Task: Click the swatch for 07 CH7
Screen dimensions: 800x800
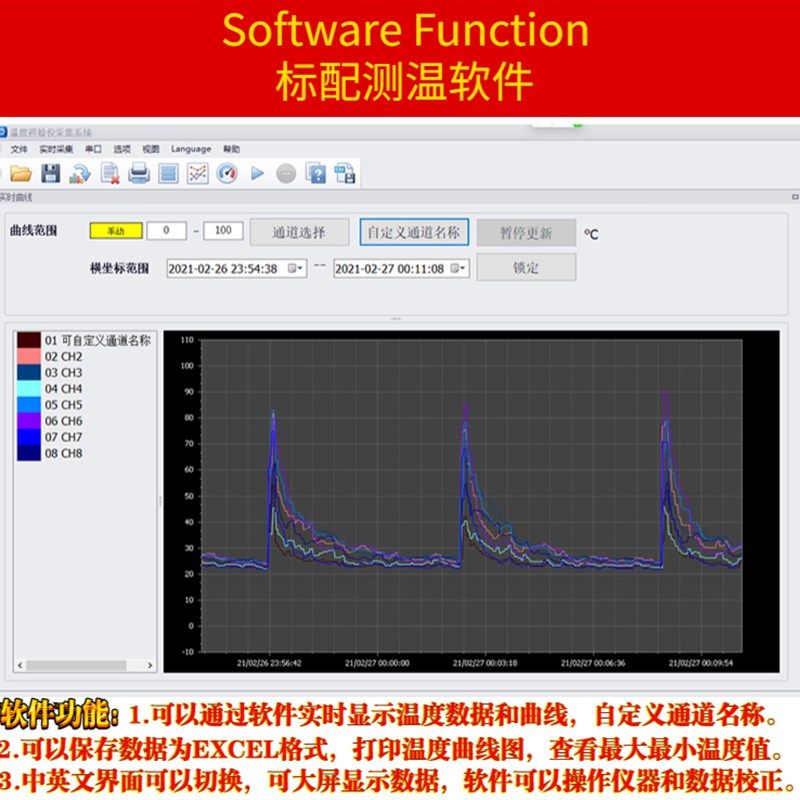Action: [x=29, y=437]
